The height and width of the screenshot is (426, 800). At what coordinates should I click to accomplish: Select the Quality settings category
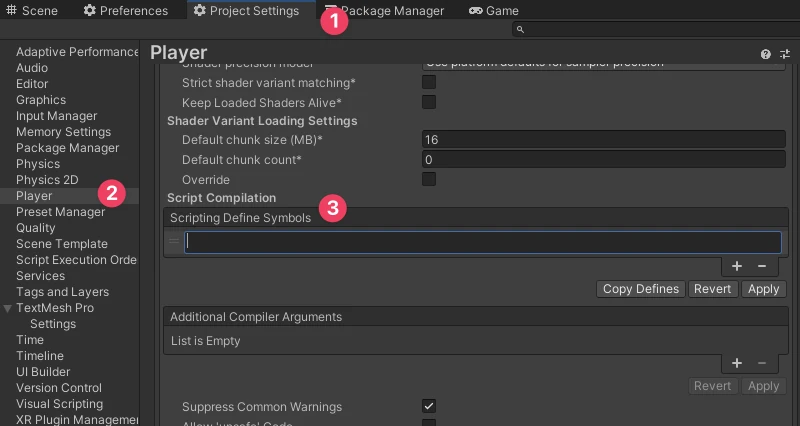tap(35, 228)
